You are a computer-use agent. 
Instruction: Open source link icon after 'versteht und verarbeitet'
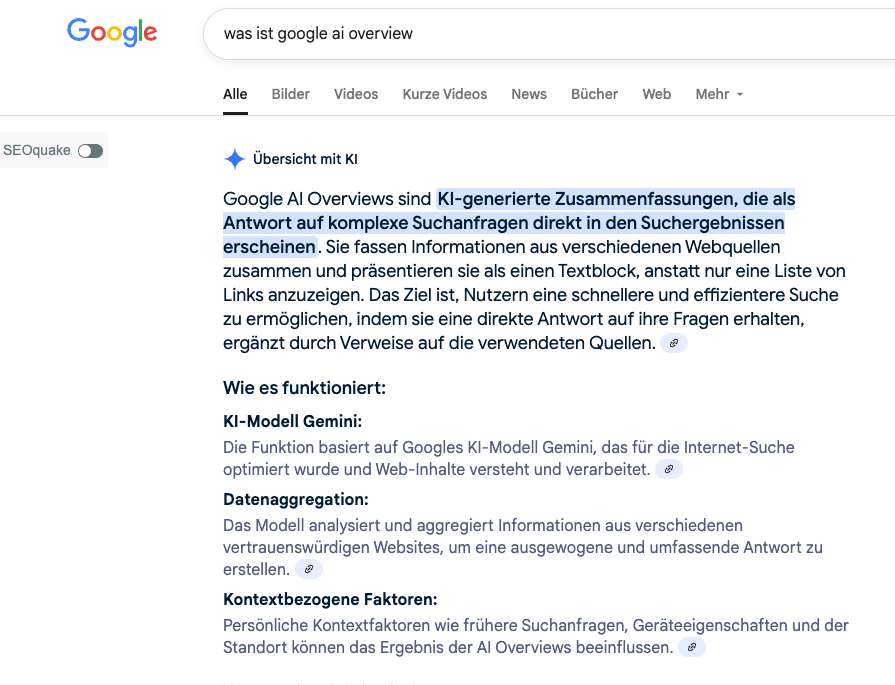tap(669, 469)
